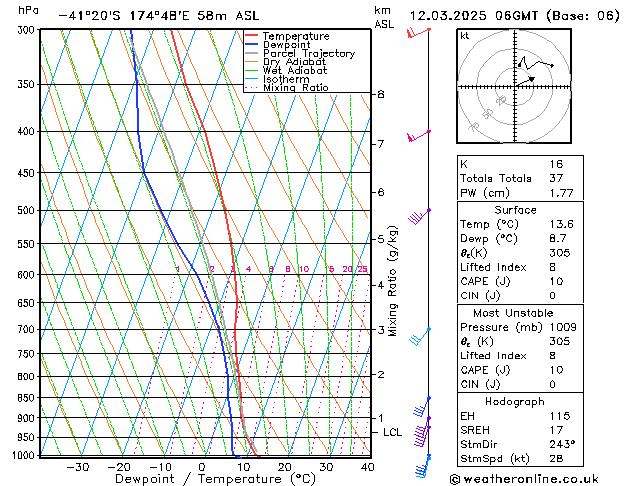The height and width of the screenshot is (486, 629).
Task: Click the Dewpoint / Temperature (°C) axis title
Action: [215, 479]
